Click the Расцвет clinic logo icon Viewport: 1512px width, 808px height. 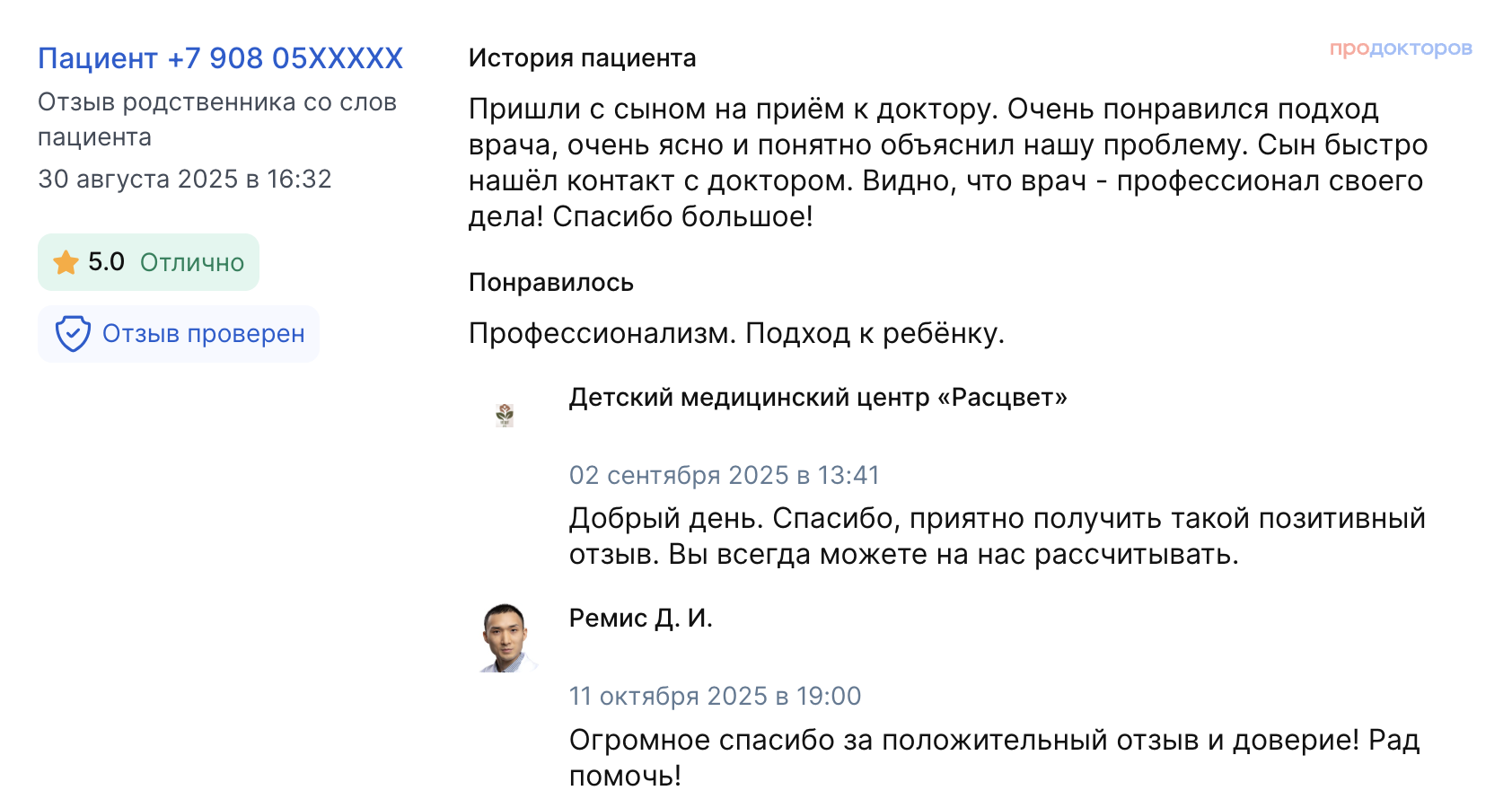505,414
